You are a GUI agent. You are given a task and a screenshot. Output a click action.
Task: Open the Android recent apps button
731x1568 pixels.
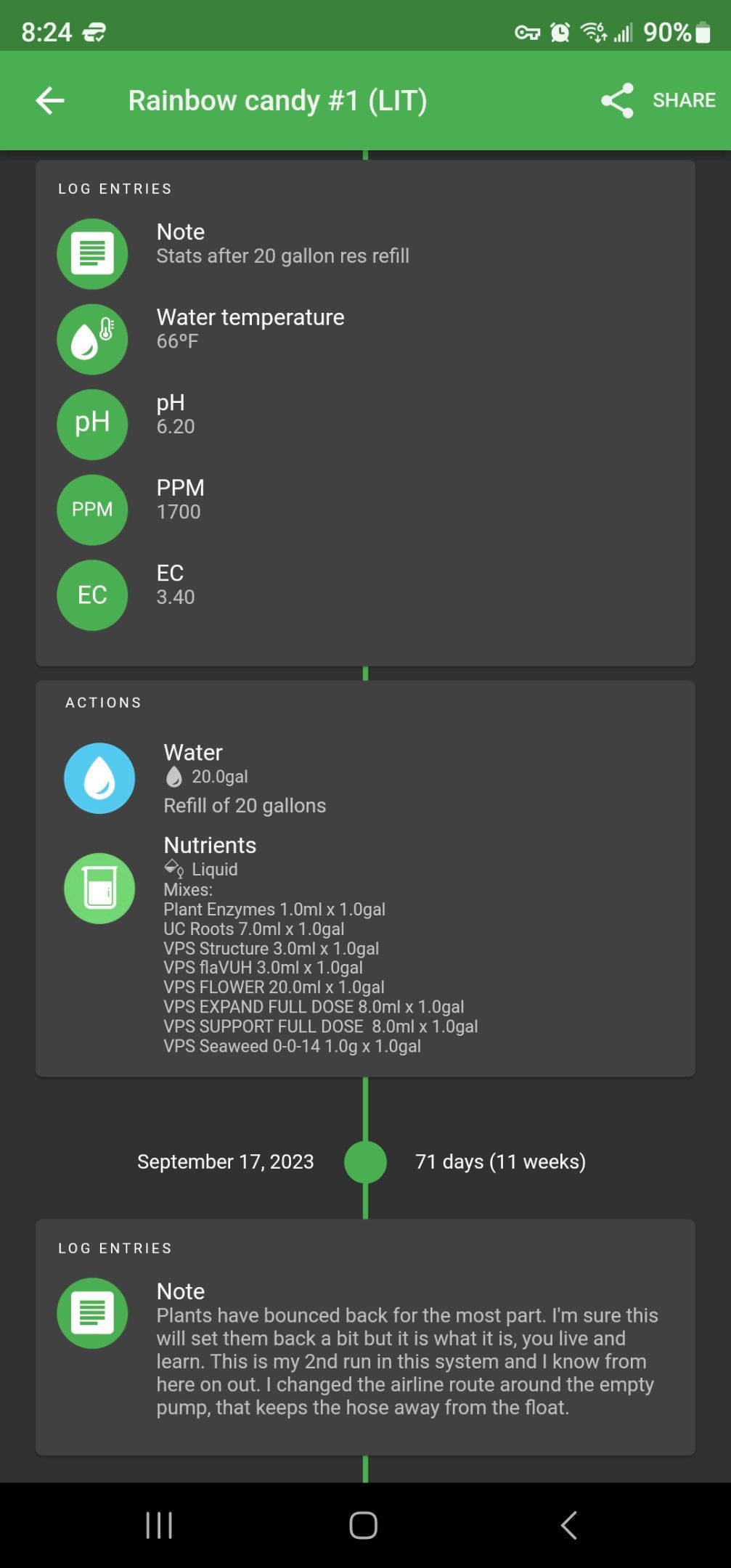tap(159, 1525)
